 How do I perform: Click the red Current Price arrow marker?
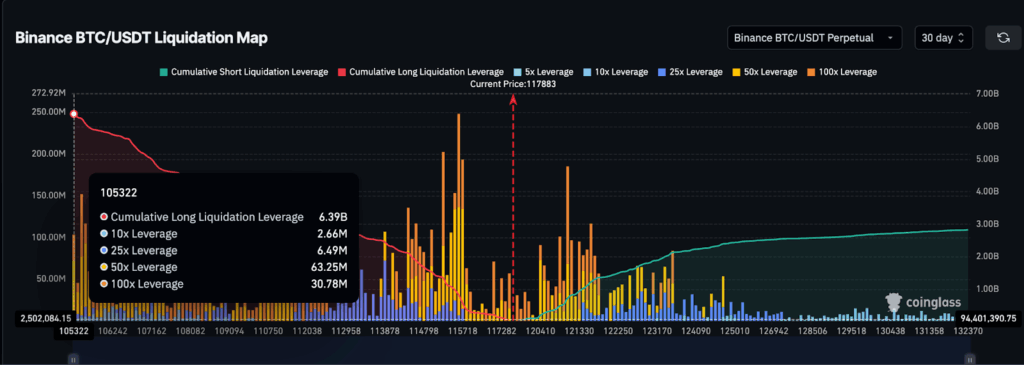click(513, 99)
